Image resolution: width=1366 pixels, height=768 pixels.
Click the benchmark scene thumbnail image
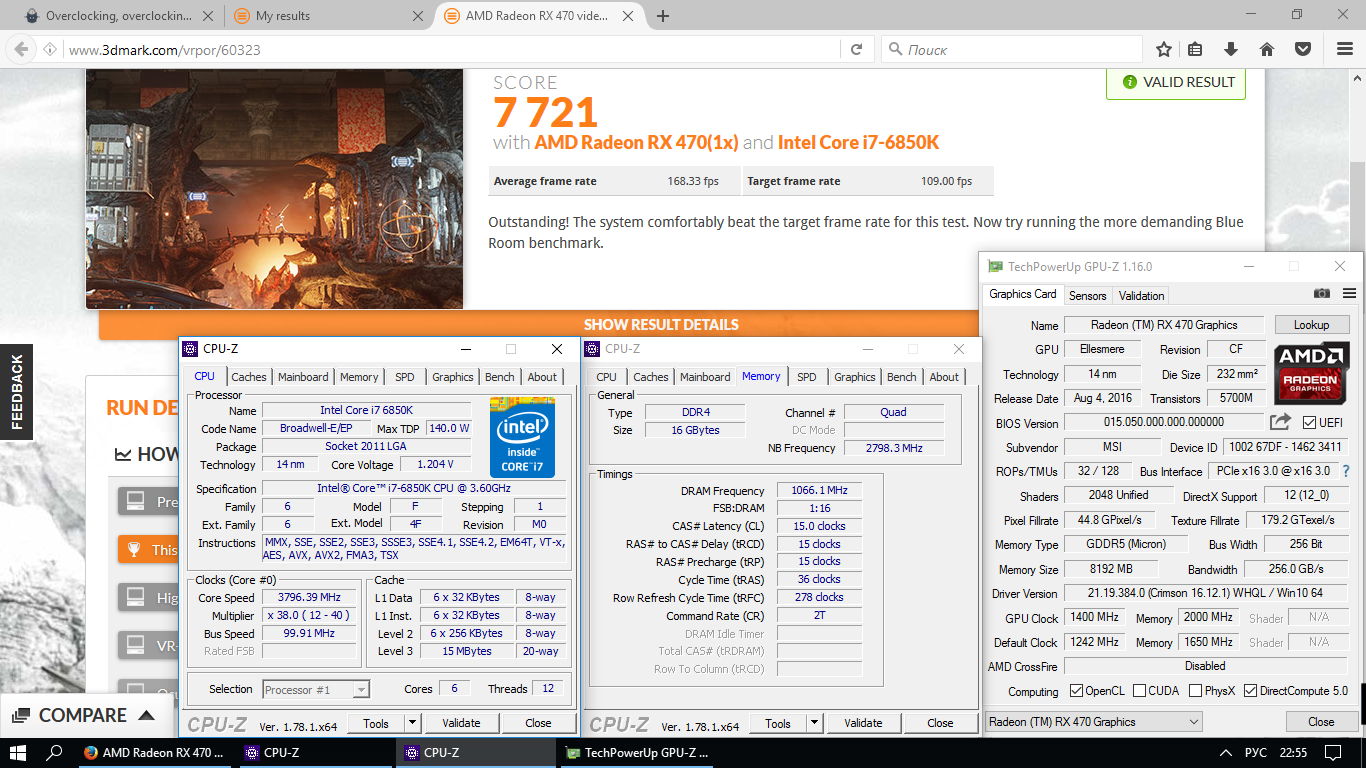point(274,188)
